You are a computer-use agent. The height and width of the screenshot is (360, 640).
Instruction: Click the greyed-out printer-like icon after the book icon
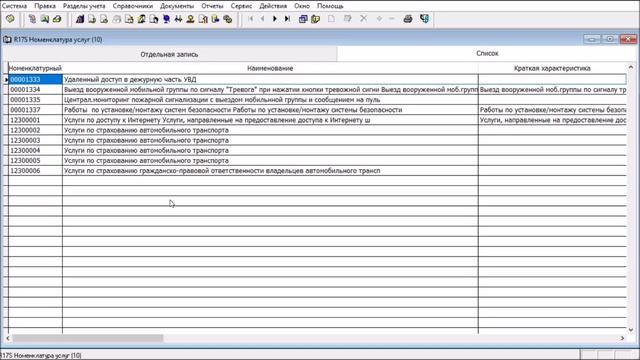coord(117,19)
